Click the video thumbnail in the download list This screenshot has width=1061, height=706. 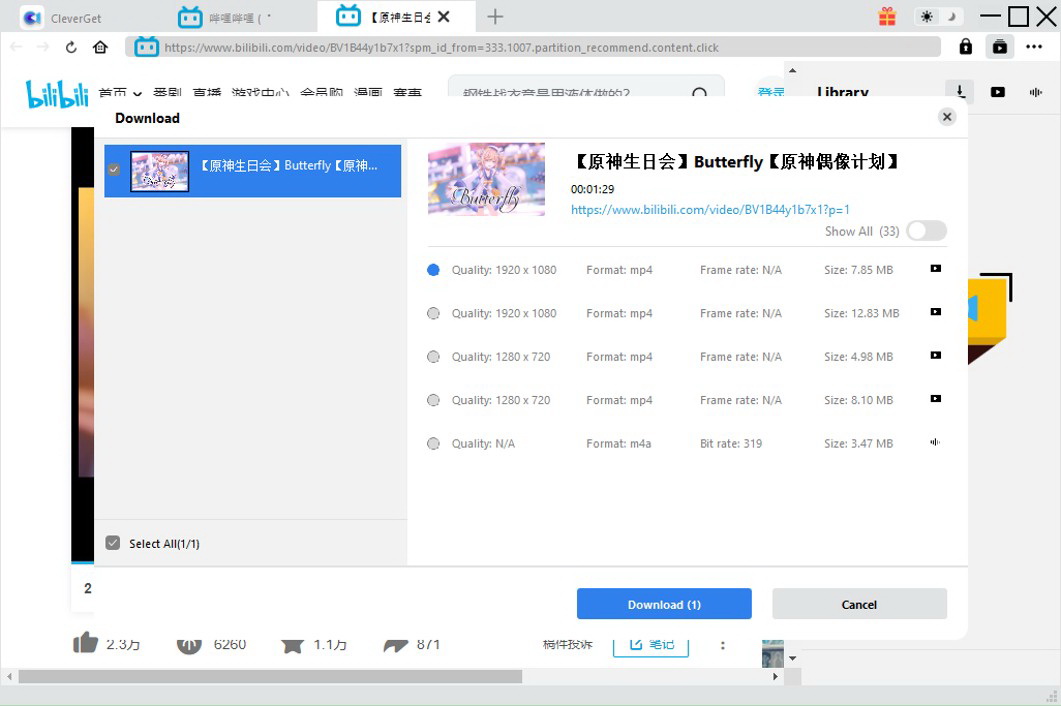click(x=158, y=170)
